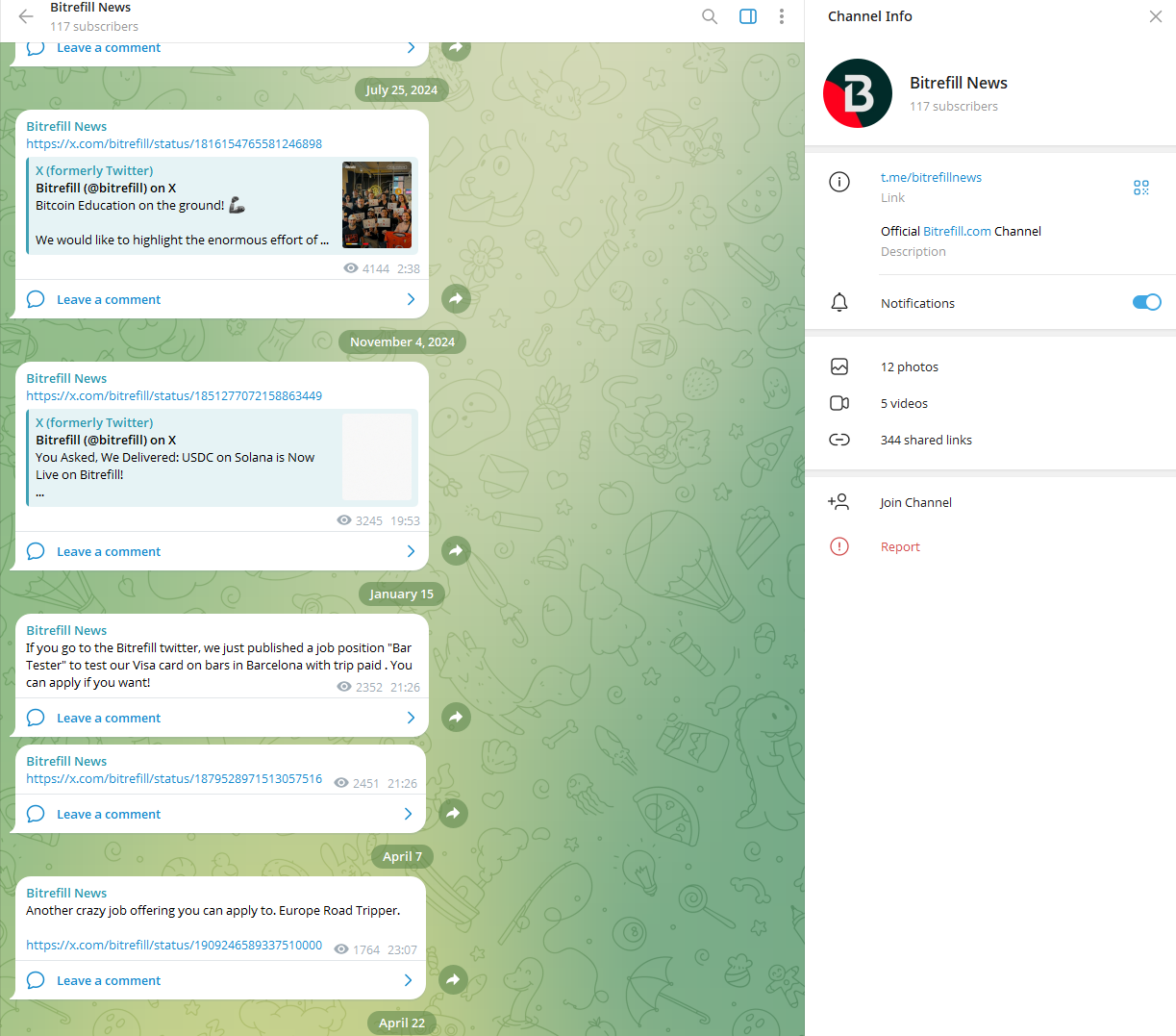The image size is (1176, 1036).
Task: Expand comments chevron on Europe Road Tripper post
Action: (x=408, y=980)
